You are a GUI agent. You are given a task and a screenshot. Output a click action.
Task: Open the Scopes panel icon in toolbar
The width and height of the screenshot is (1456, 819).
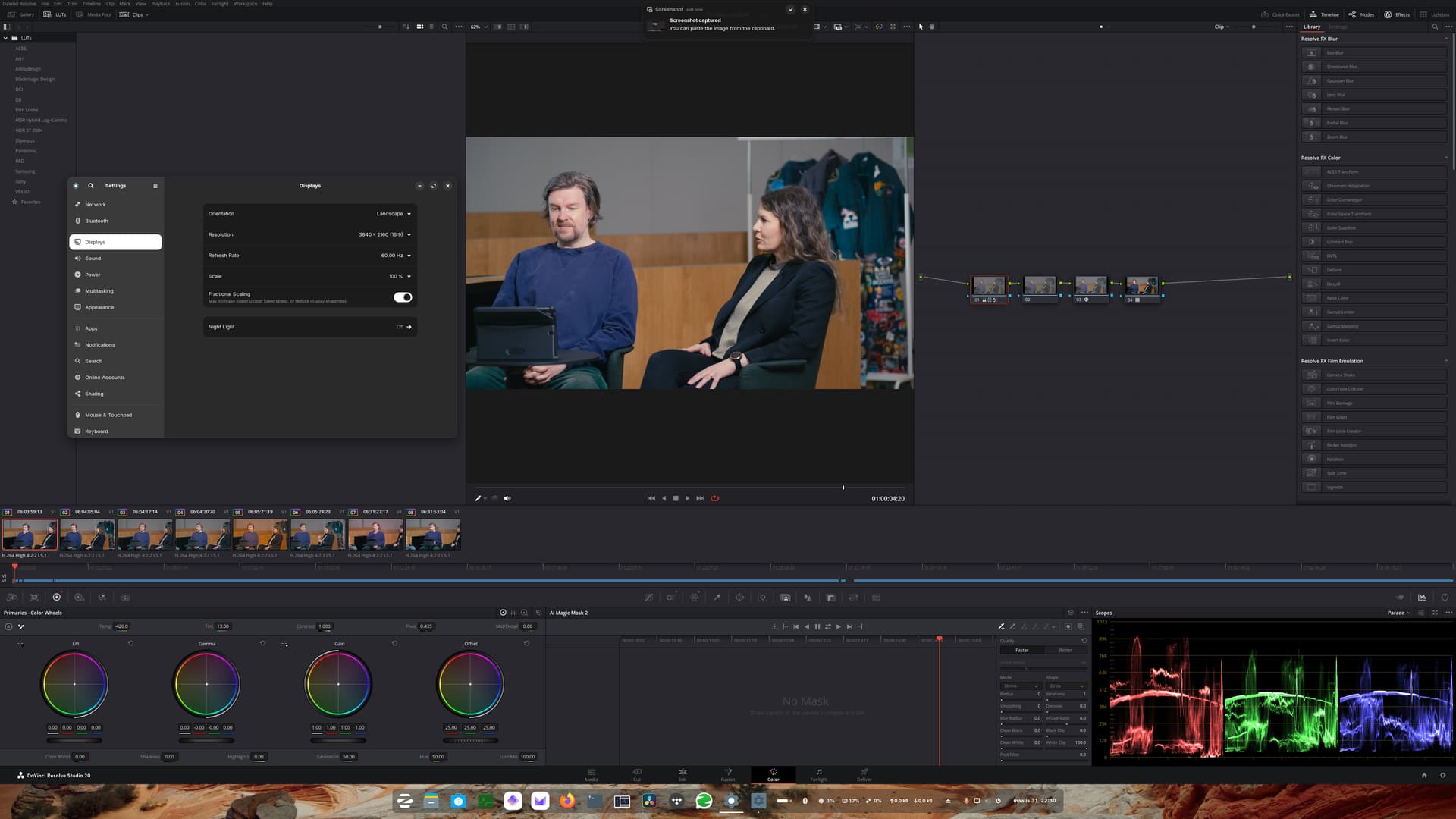(1422, 597)
